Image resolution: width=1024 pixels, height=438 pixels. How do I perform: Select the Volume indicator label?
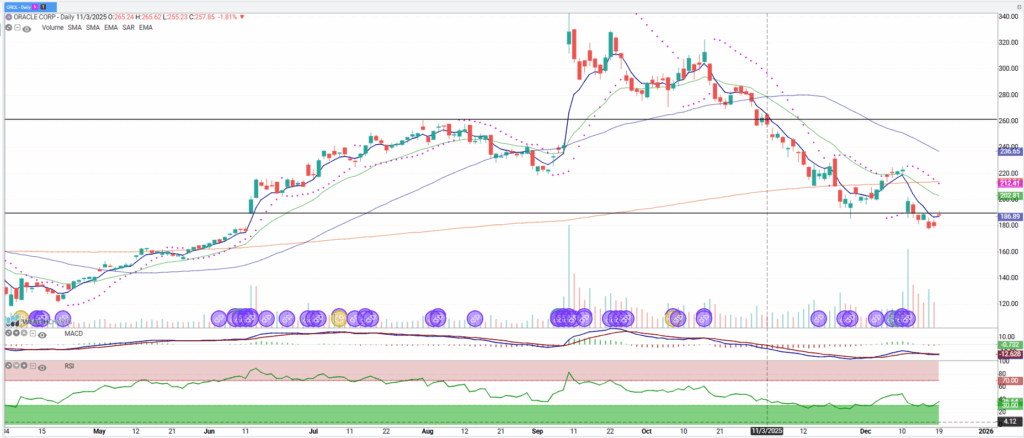pyautogui.click(x=52, y=28)
